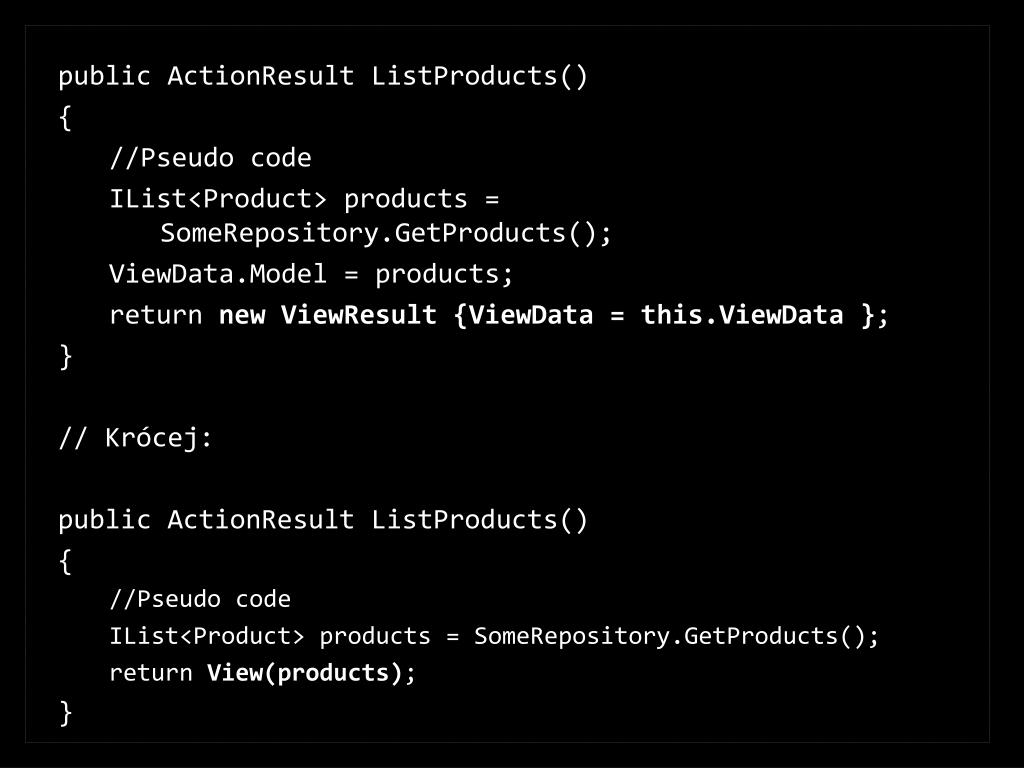1024x768 pixels.
Task: Click the opening brace of second method
Action: coord(65,562)
